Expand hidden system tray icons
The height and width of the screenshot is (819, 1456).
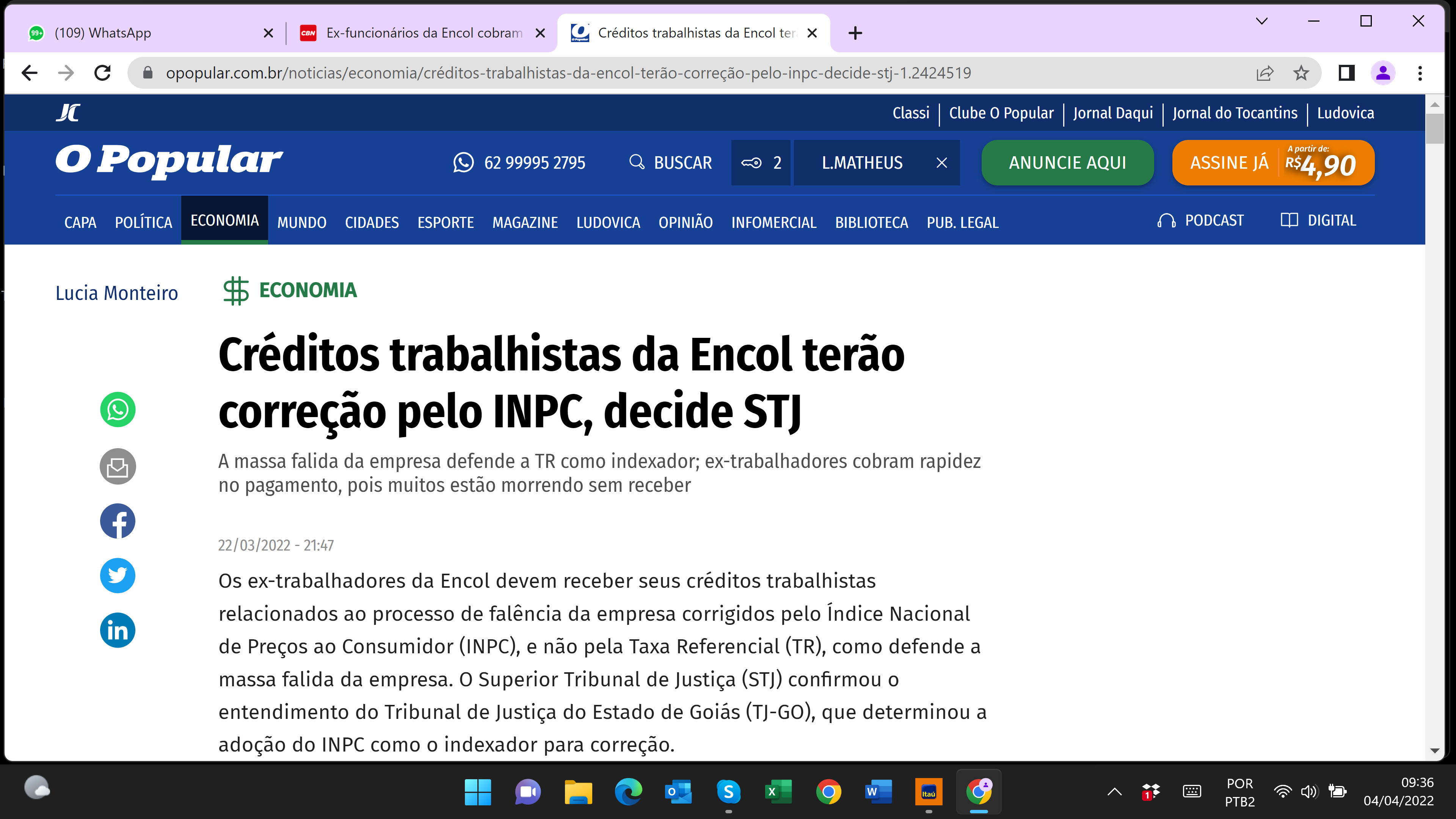[1114, 792]
